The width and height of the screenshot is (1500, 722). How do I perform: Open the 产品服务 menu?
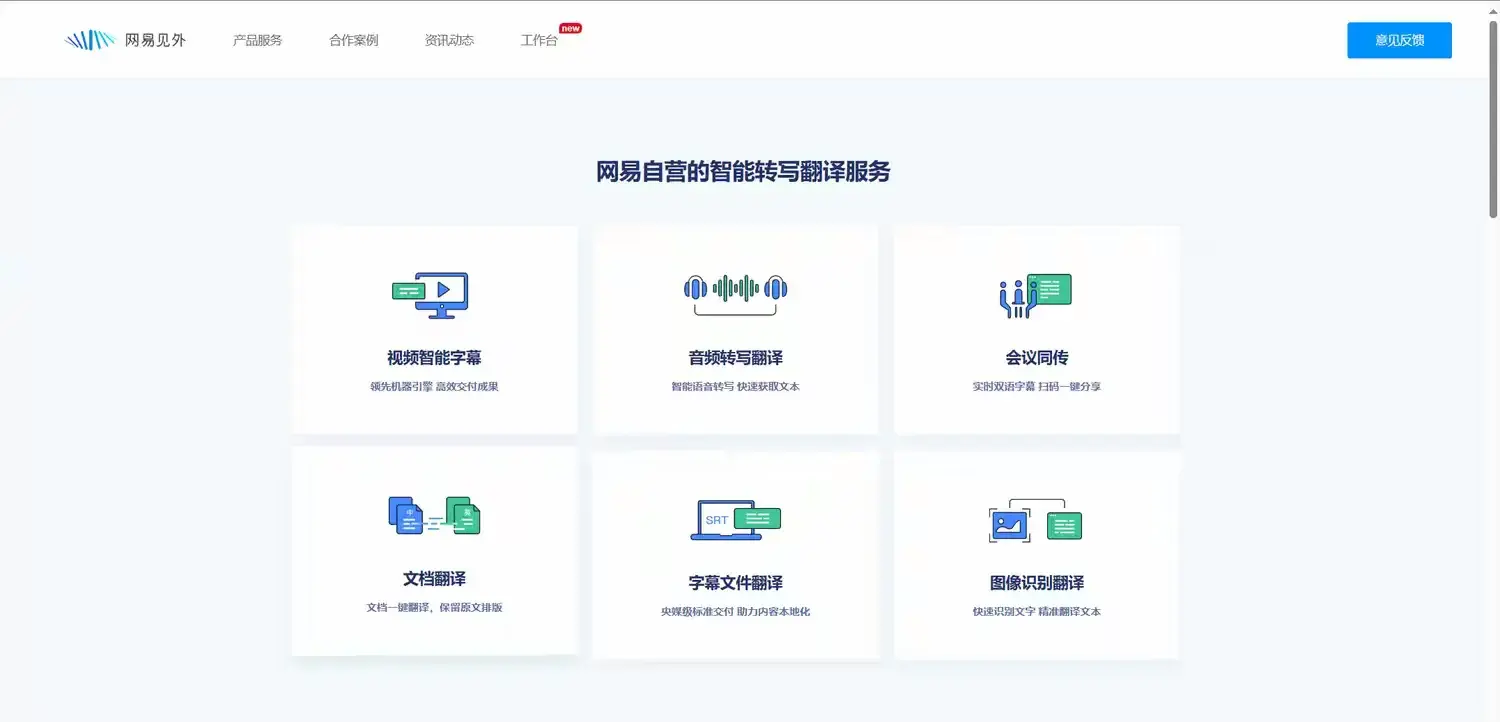tap(258, 40)
